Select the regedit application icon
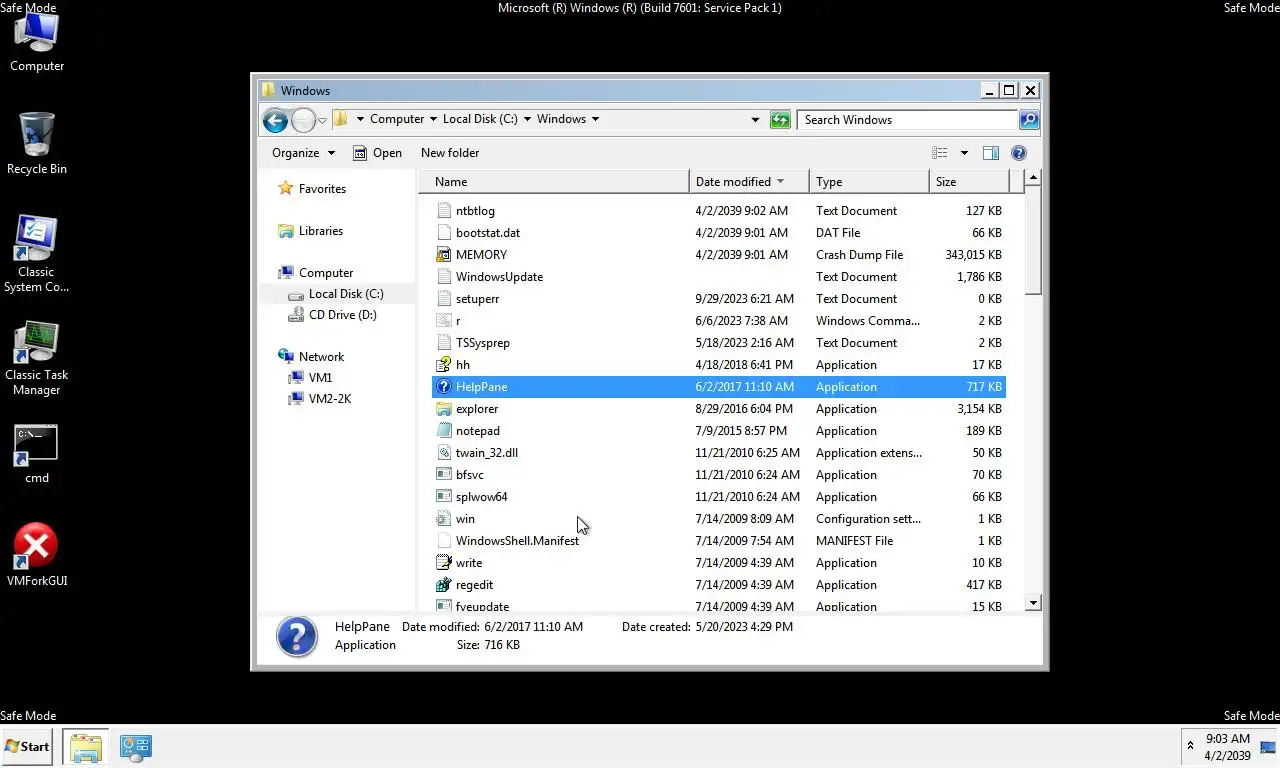The image size is (1280, 768). (445, 585)
